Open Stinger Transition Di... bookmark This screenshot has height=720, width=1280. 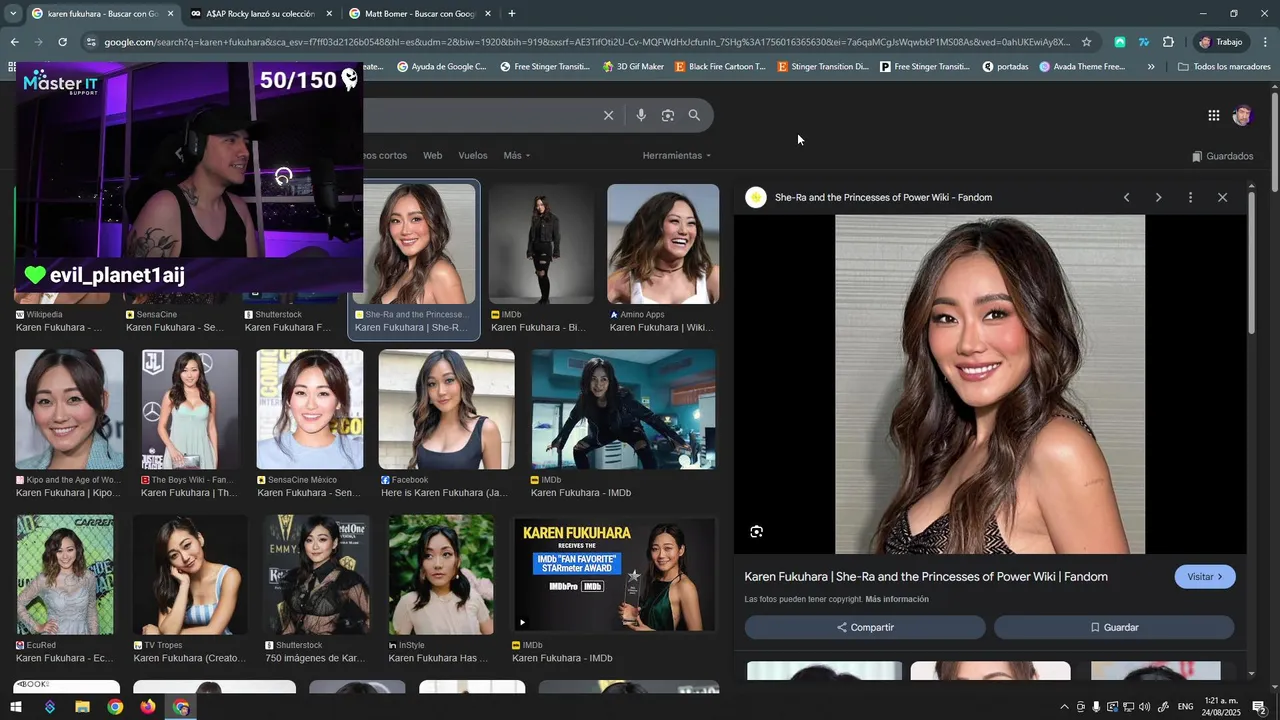pos(822,67)
